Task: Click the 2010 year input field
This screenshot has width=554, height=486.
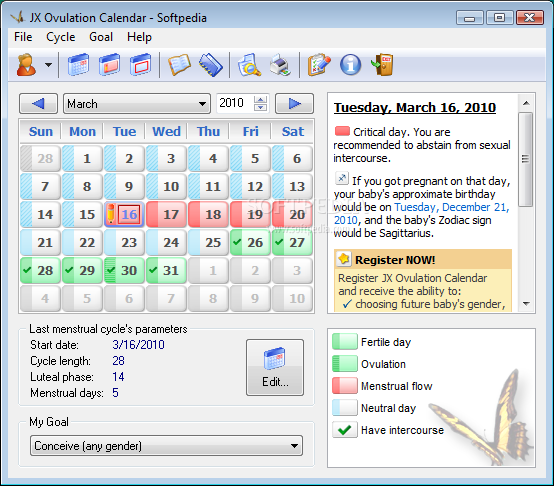Action: click(x=235, y=103)
